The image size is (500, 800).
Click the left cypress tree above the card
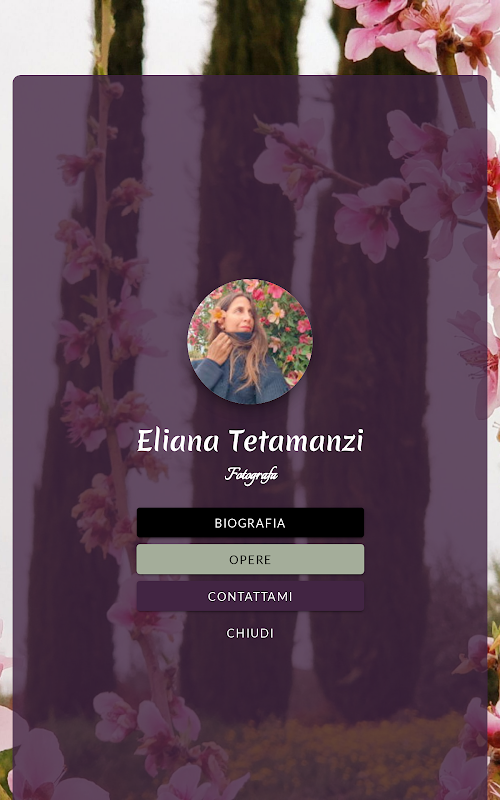pos(118,37)
